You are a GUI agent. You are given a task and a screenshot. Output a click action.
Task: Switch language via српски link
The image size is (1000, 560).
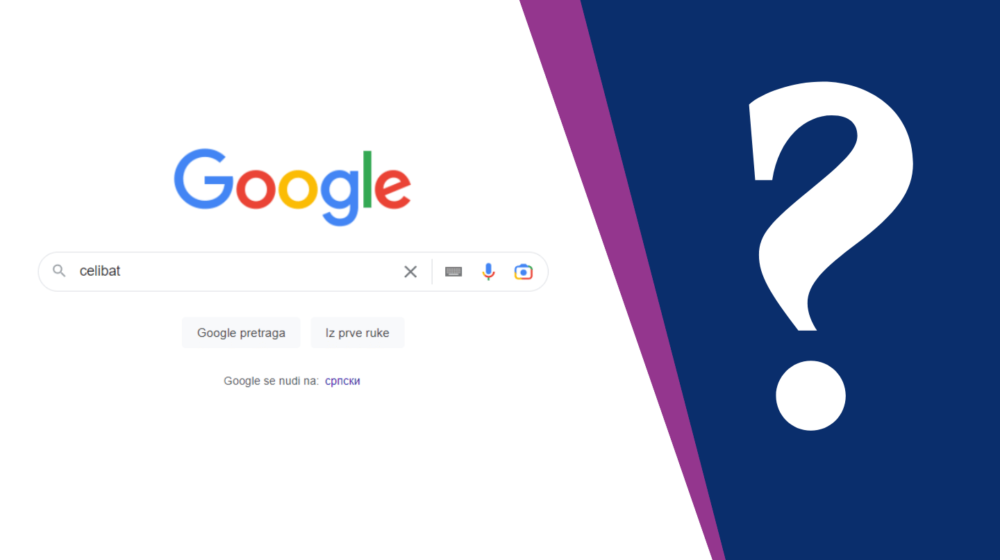pyautogui.click(x=342, y=381)
